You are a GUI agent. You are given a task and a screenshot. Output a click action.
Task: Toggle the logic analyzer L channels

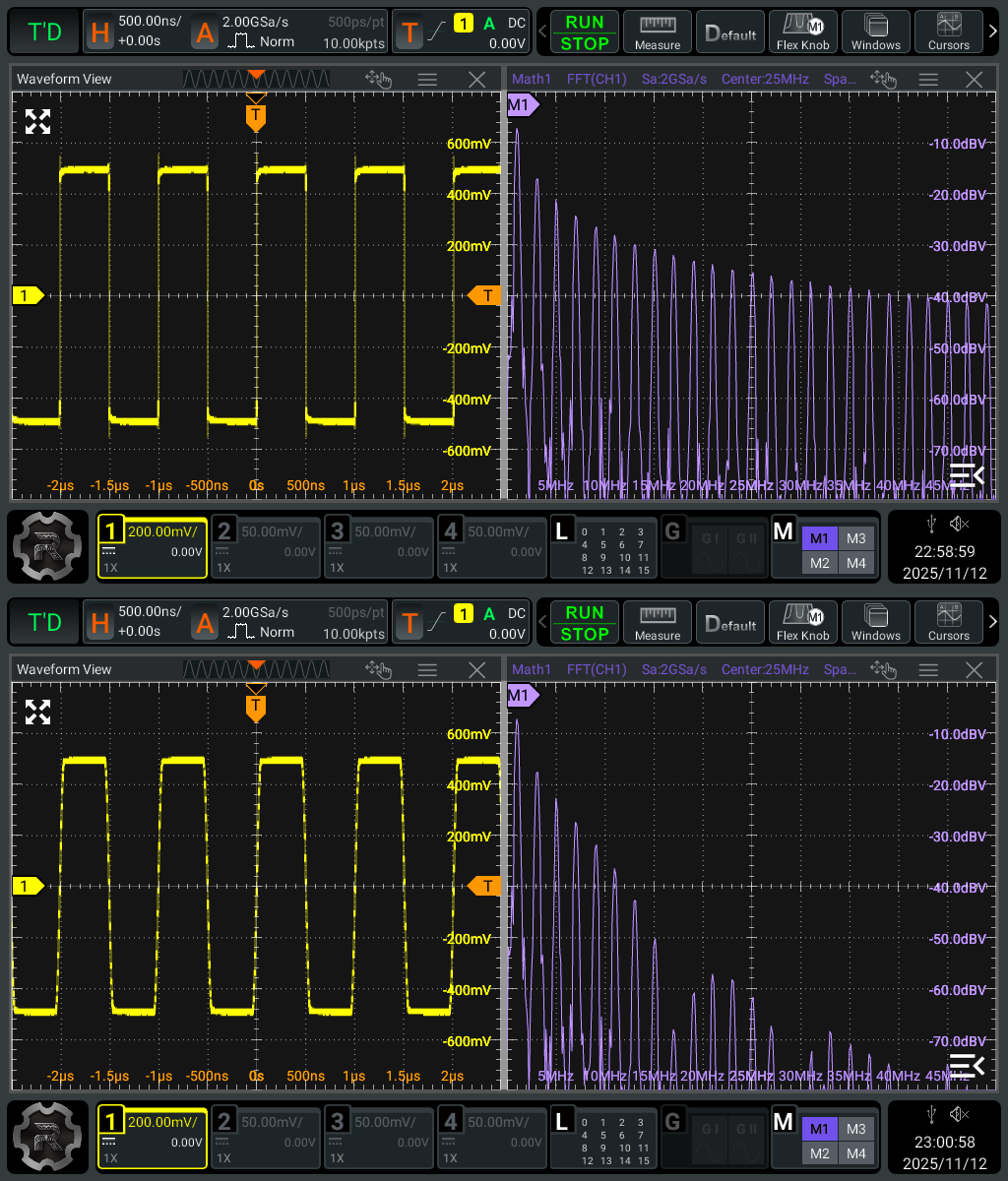pyautogui.click(x=563, y=529)
